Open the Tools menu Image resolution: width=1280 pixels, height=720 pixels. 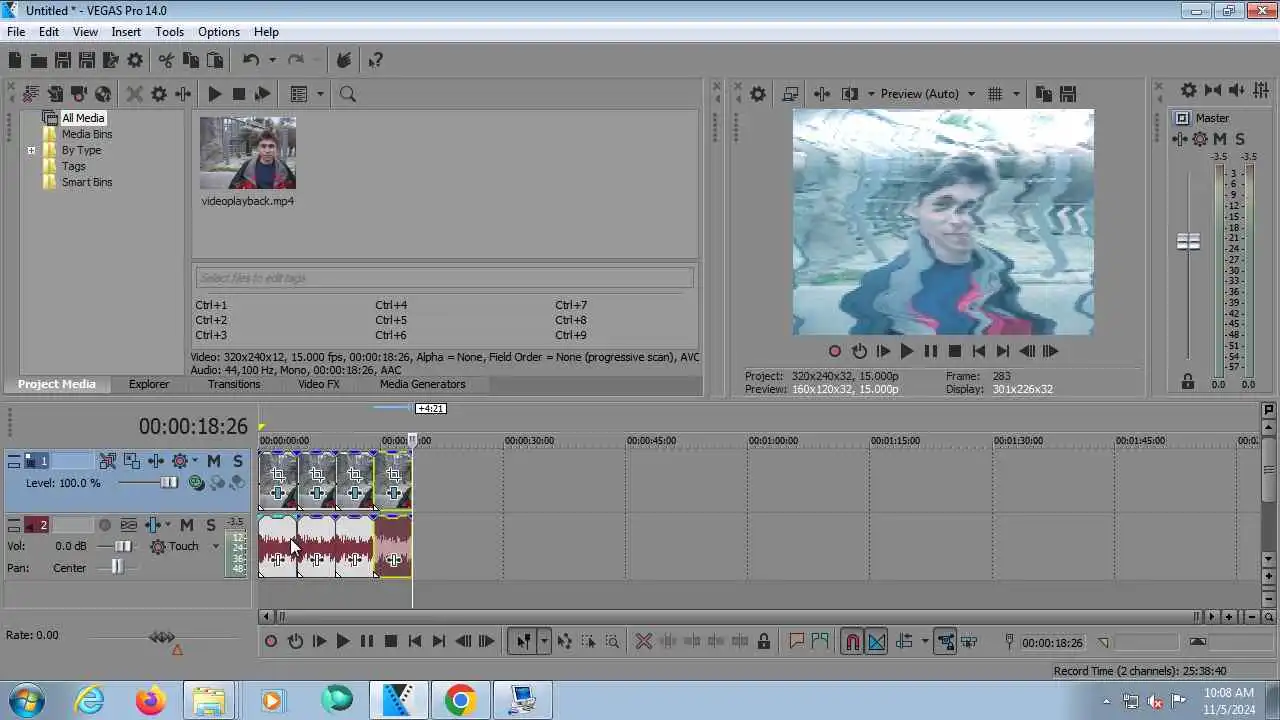pyautogui.click(x=169, y=32)
